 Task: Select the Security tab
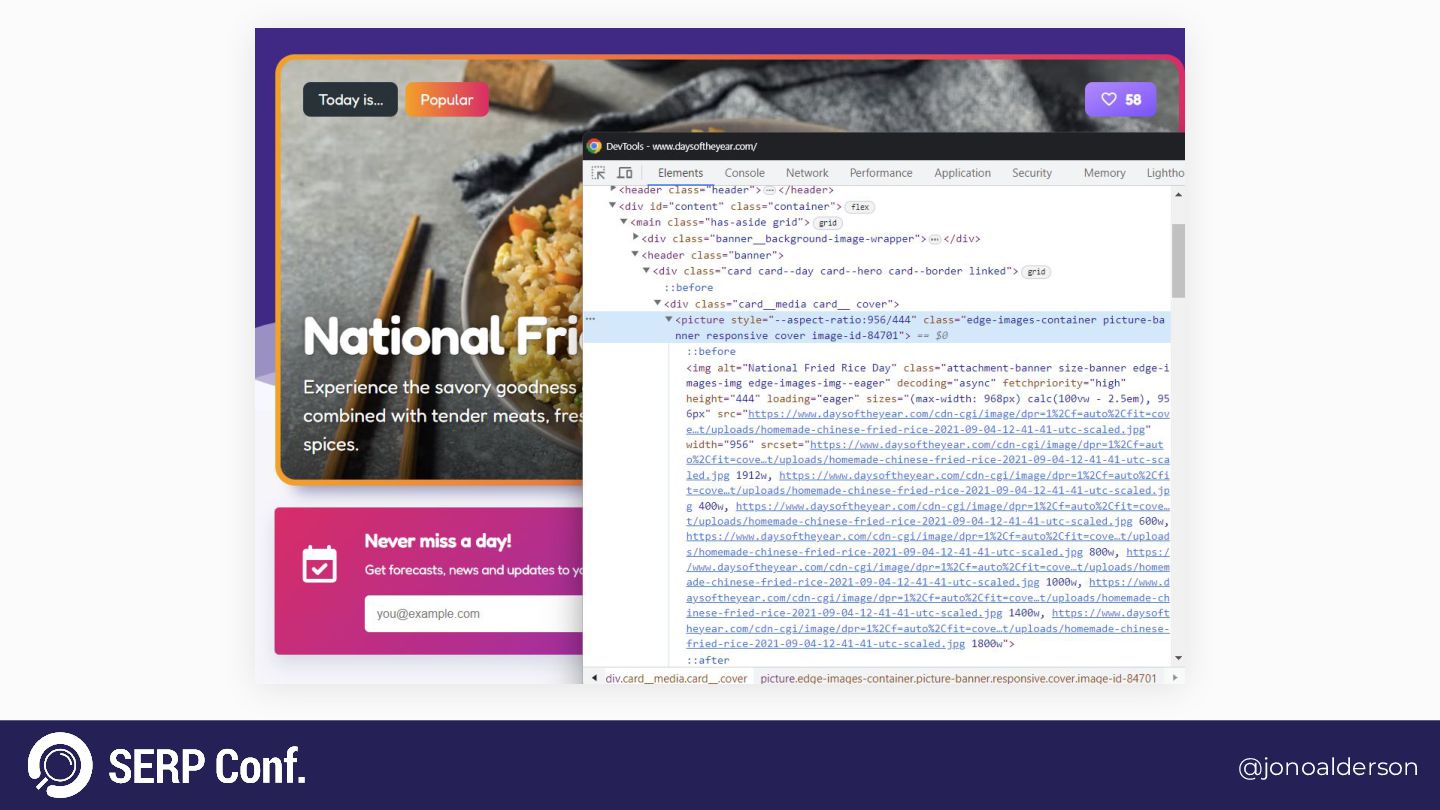[x=1032, y=173]
